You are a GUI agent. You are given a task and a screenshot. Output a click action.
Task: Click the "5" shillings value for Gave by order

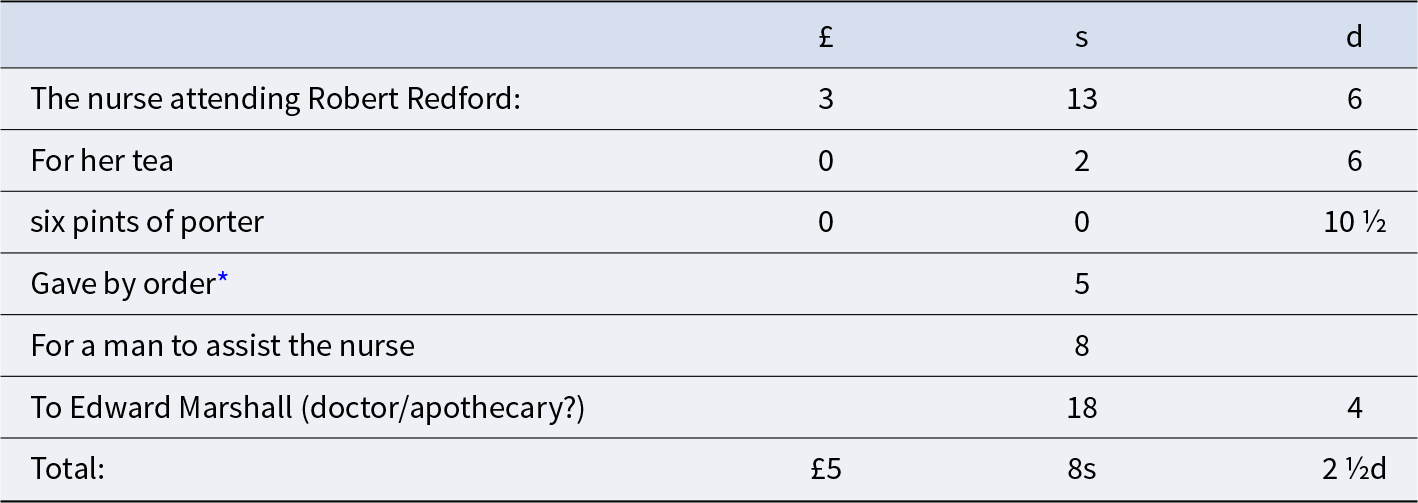point(1081,284)
